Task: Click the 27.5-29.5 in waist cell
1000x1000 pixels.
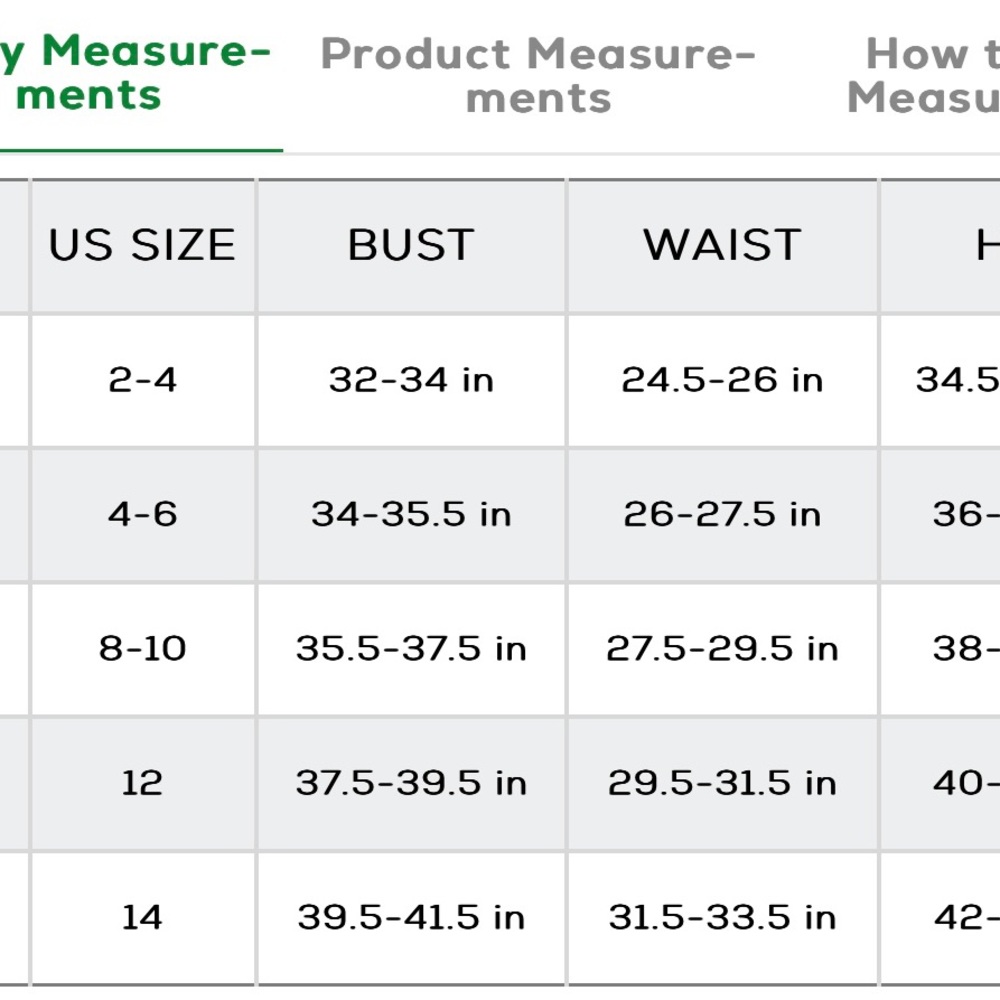Action: pyautogui.click(x=722, y=648)
